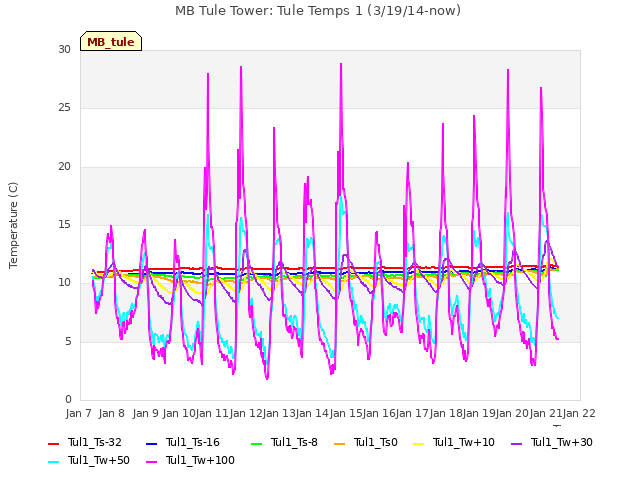
Task: Click the Tul1_Tw+50 legend label
Action: pos(99,460)
